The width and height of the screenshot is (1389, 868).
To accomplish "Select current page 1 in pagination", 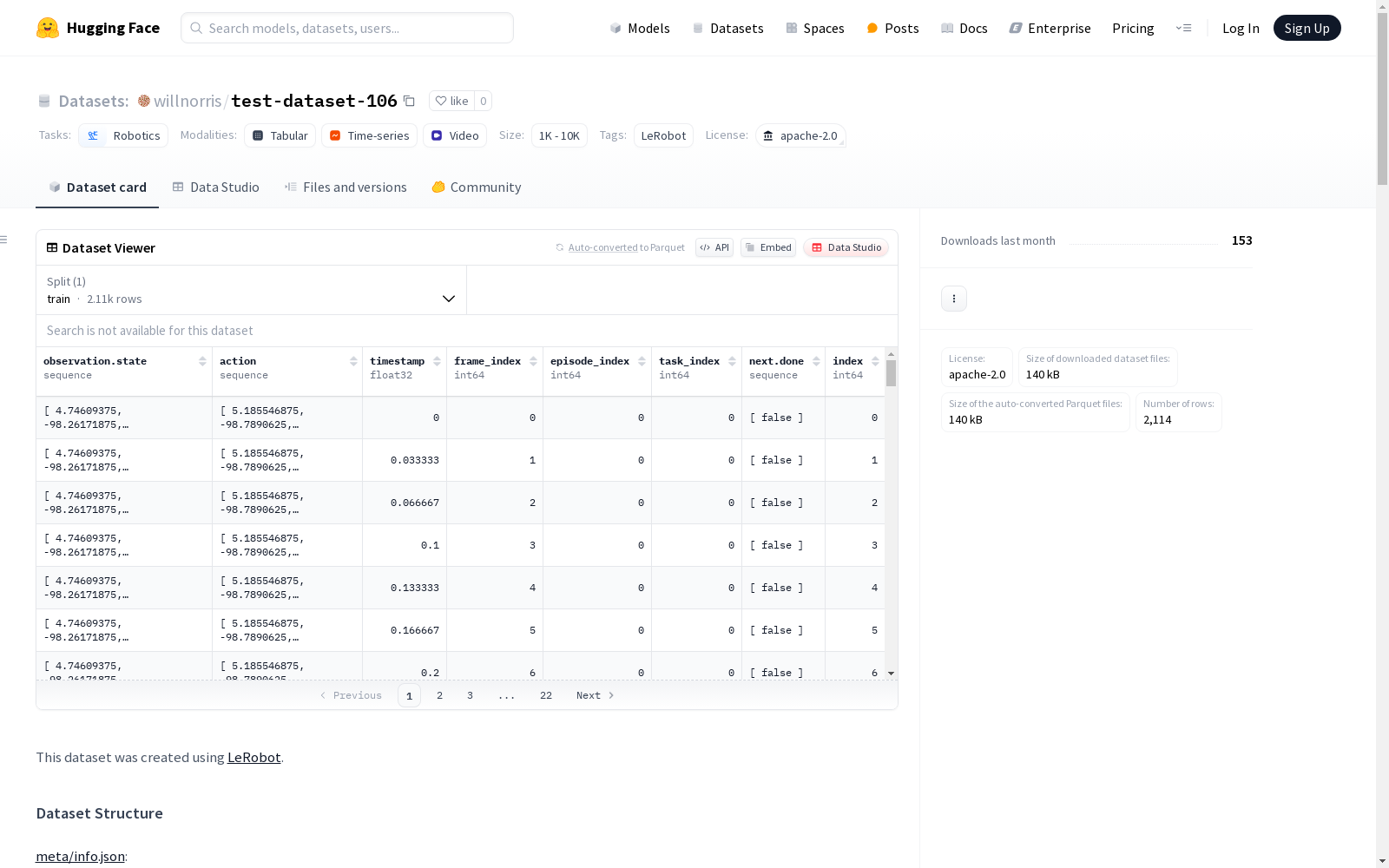I will coord(409,695).
